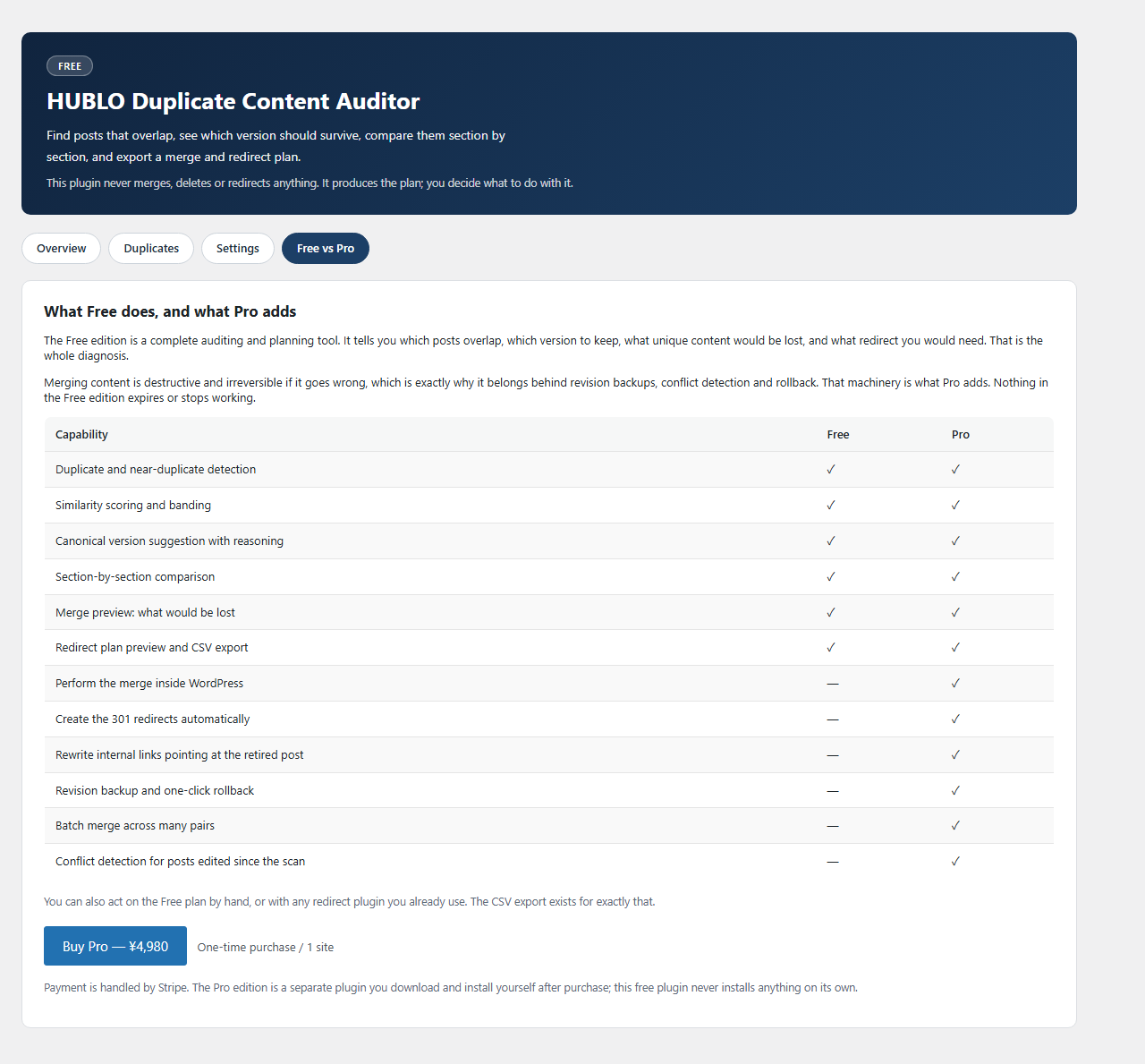Open the Settings tab
Viewport: 1145px width, 1064px height.
click(x=238, y=249)
